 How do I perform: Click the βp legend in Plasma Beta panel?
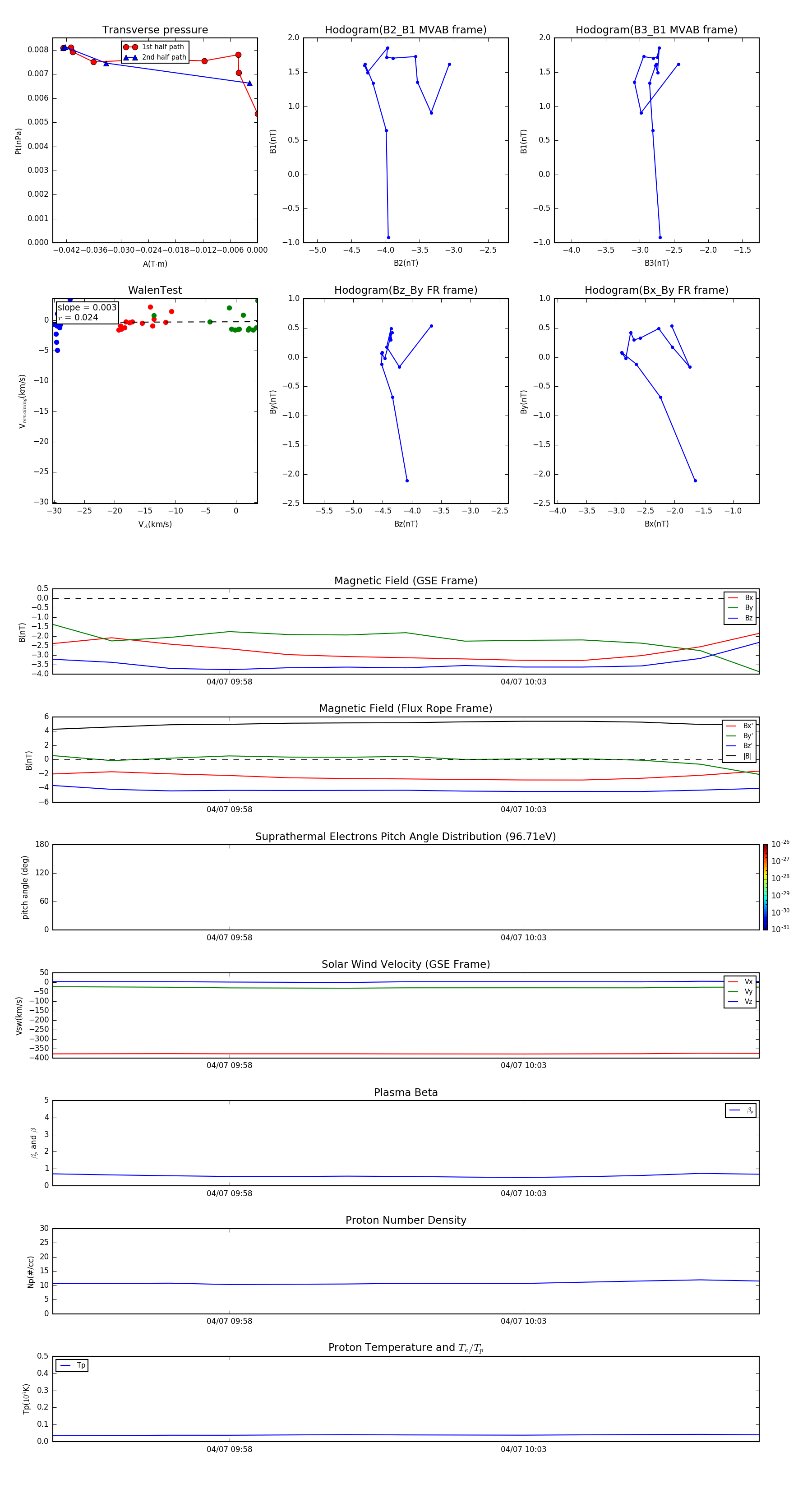point(741,1110)
